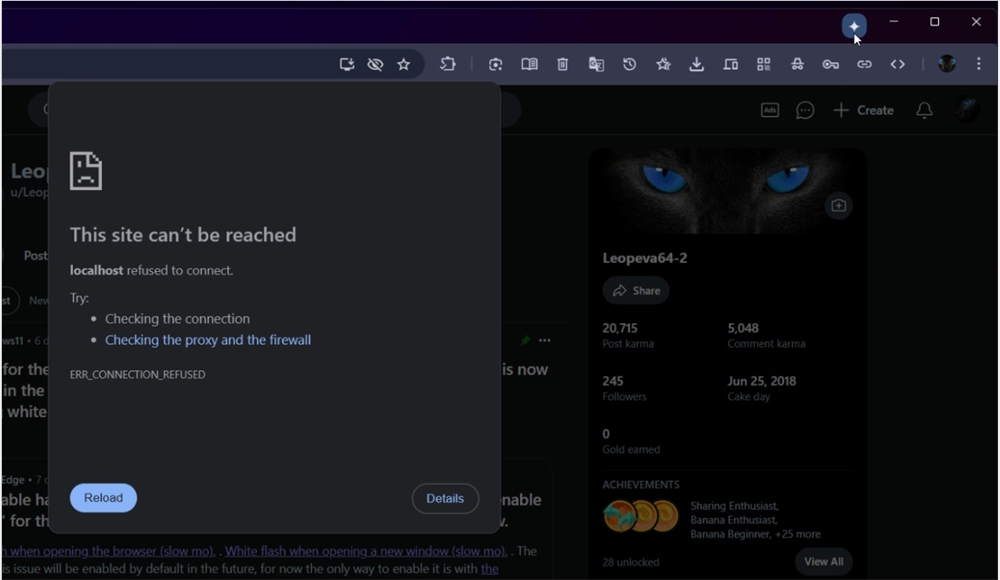Click the 'Checking the connection' suggestion text
The height and width of the screenshot is (580, 1000).
pyautogui.click(x=177, y=318)
